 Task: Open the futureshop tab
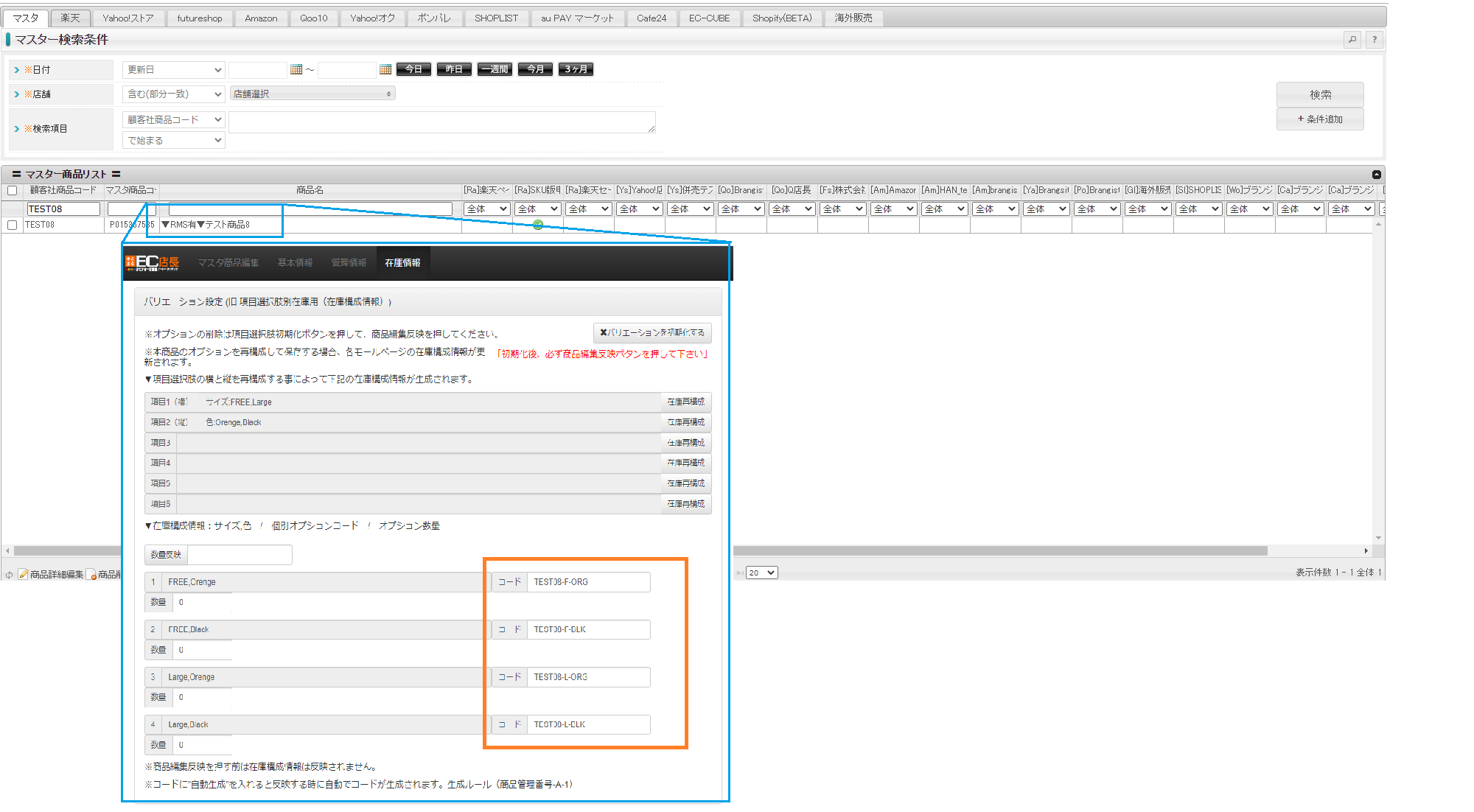(200, 18)
